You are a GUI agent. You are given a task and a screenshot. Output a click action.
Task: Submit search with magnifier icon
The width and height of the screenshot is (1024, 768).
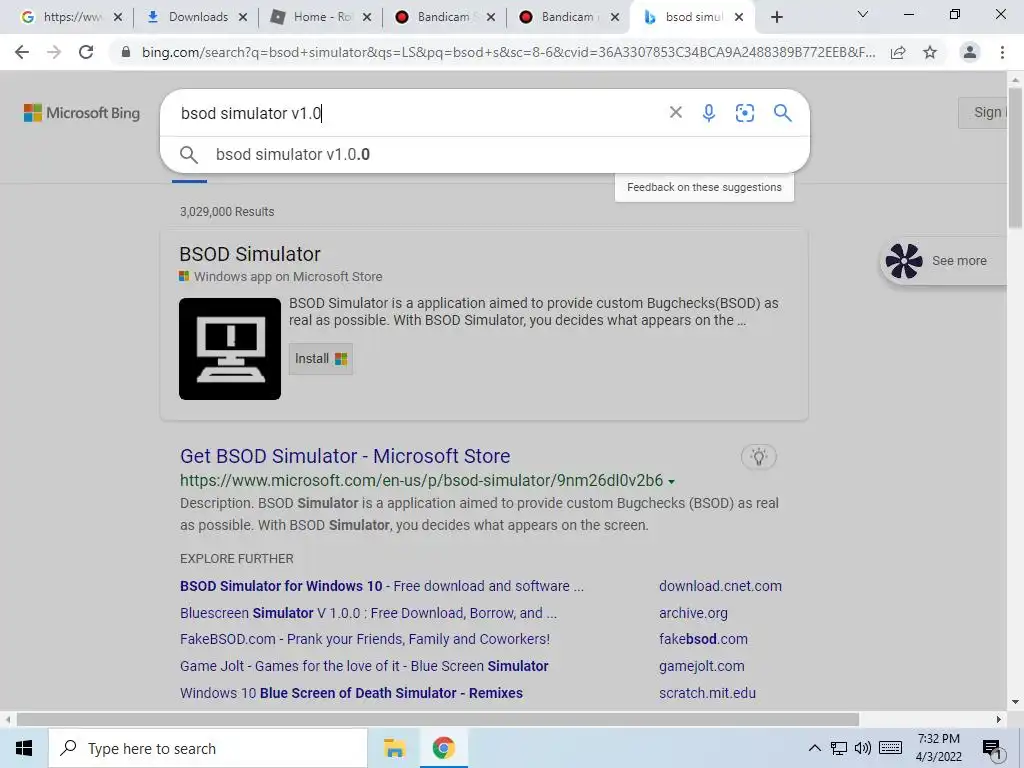tap(782, 113)
